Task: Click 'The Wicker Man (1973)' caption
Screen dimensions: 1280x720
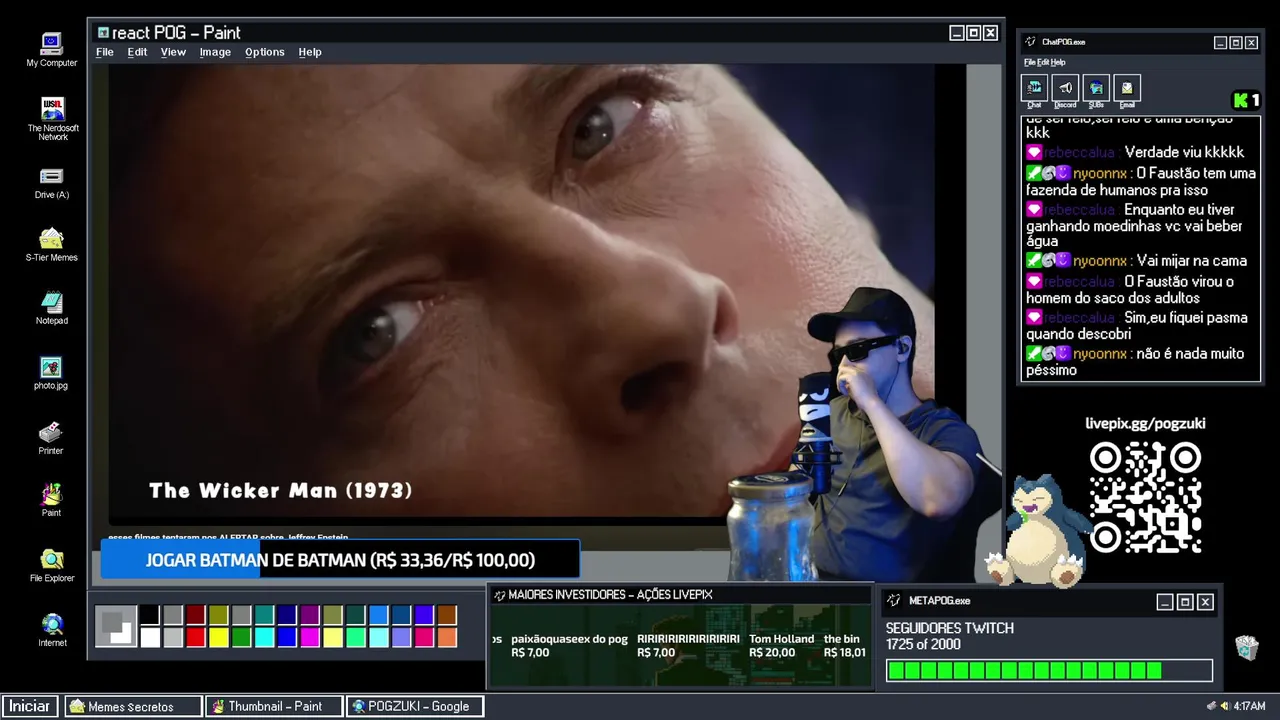Action: point(281,491)
